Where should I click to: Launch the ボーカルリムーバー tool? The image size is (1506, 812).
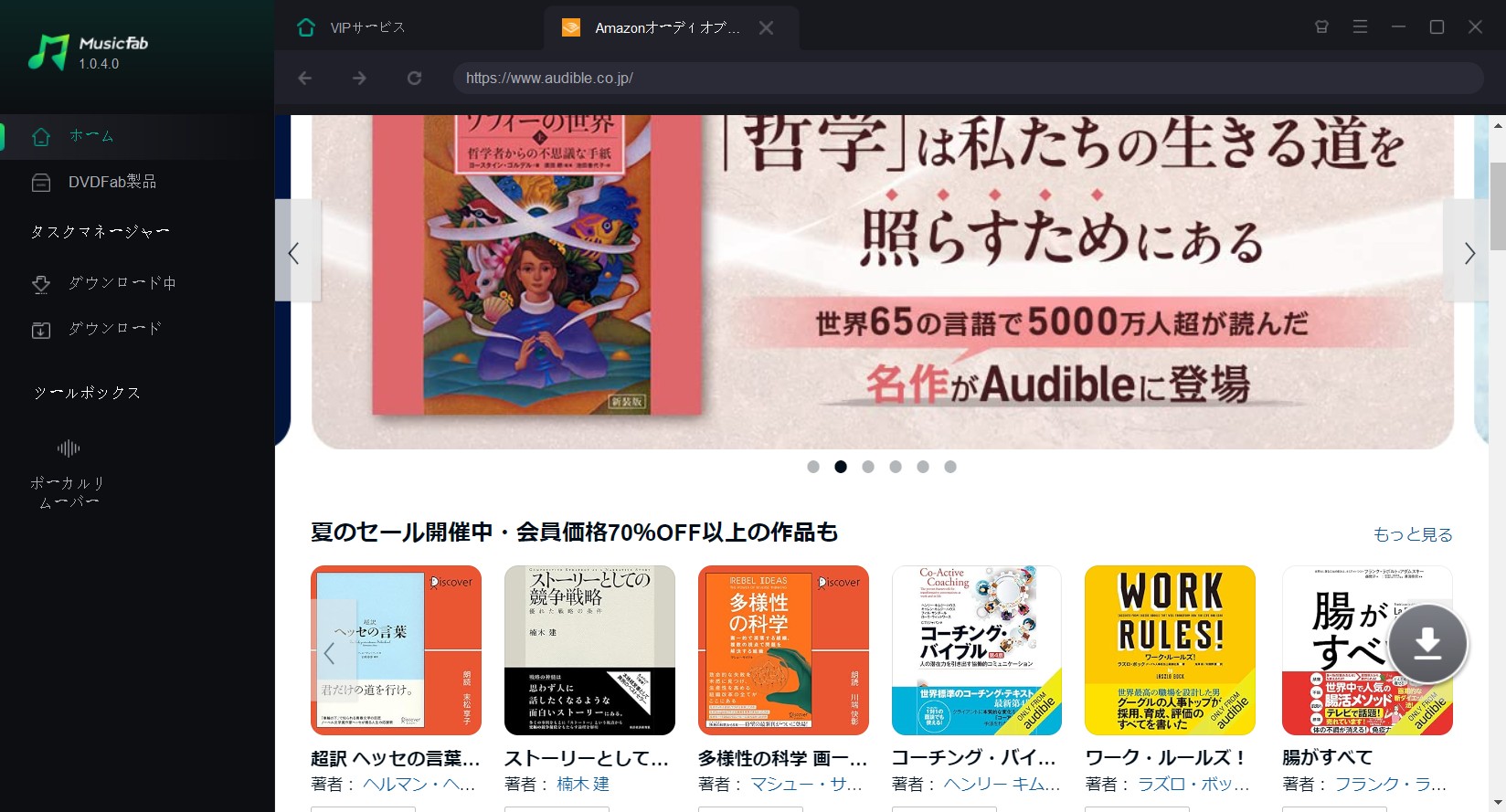(69, 473)
